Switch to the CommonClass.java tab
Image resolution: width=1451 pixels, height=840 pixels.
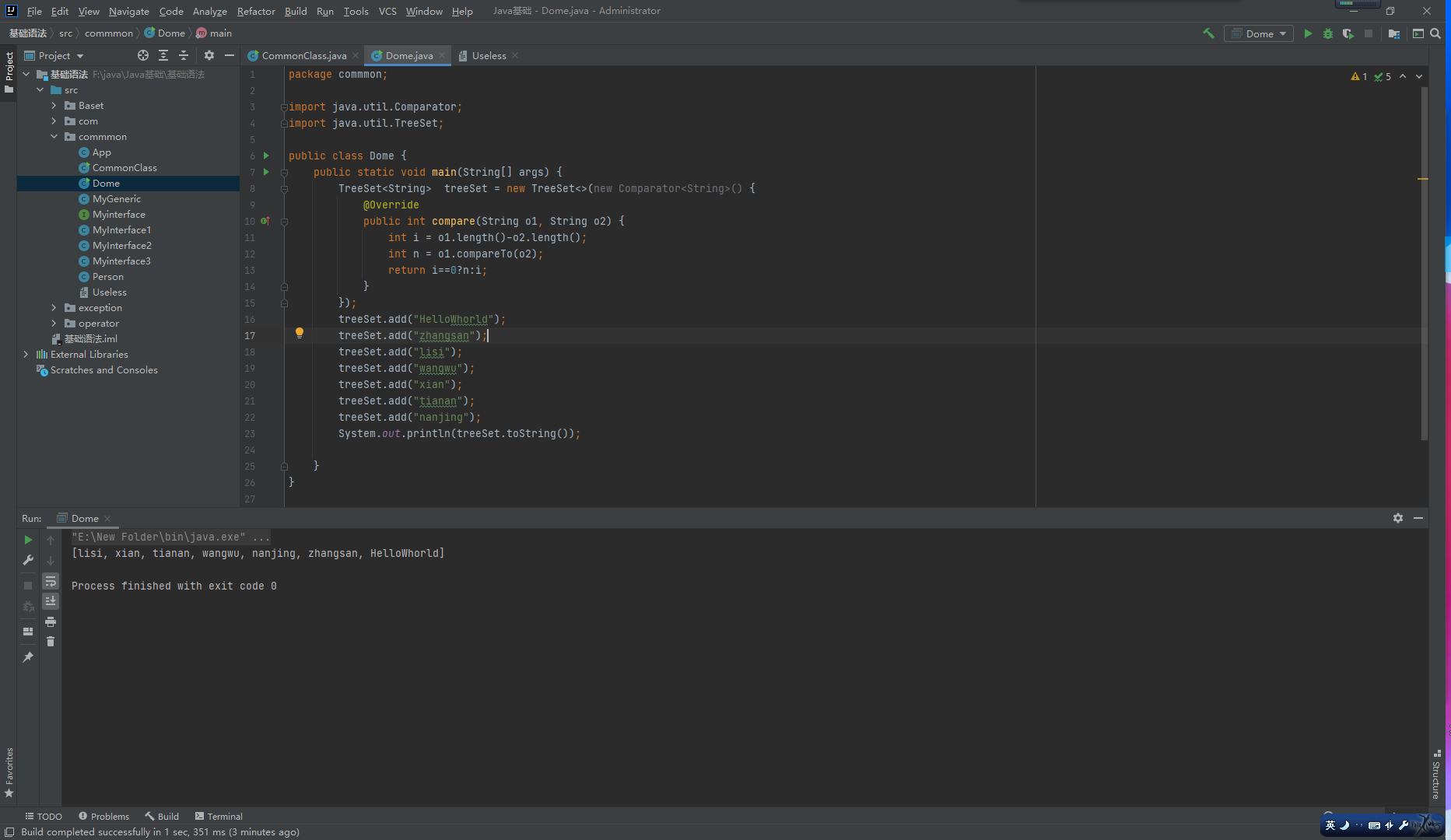[303, 55]
